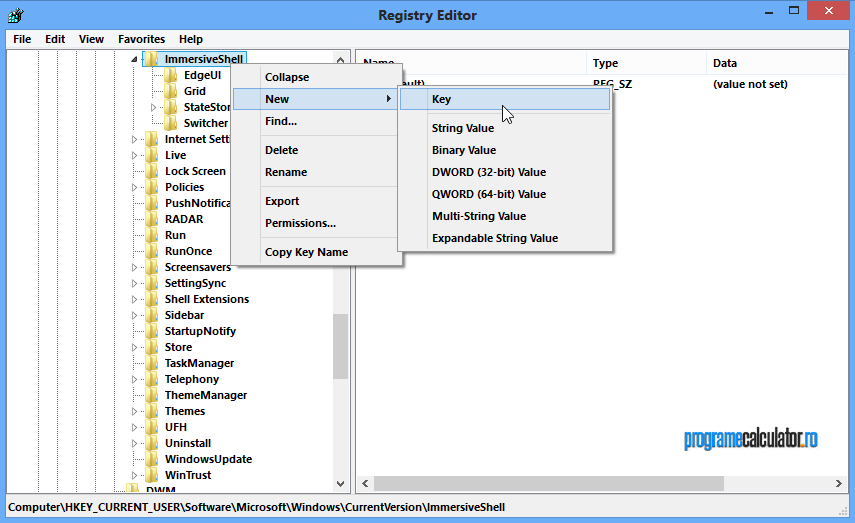Click the Live key folder icon
The height and width of the screenshot is (523, 855).
[152, 155]
